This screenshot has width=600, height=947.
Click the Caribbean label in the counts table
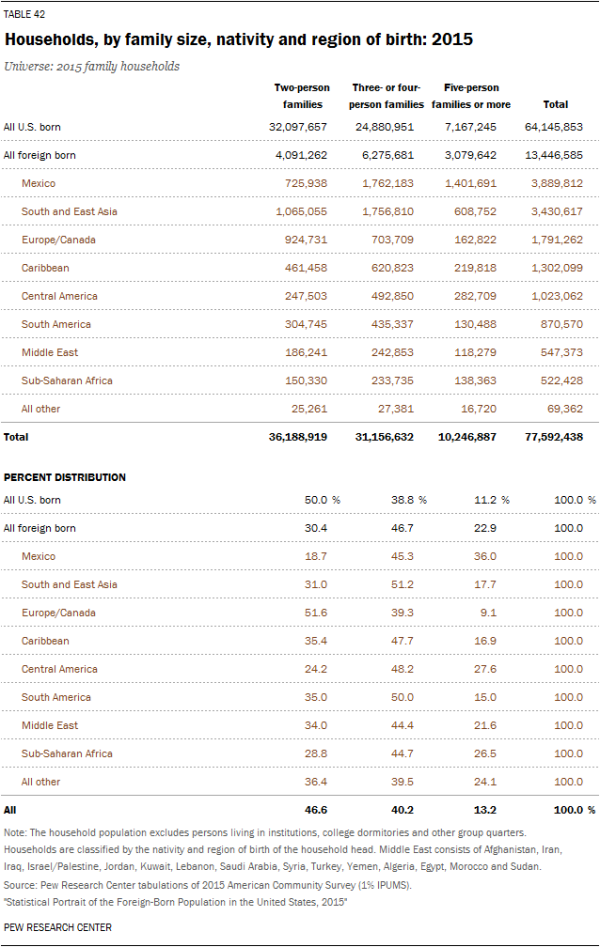coord(45,268)
